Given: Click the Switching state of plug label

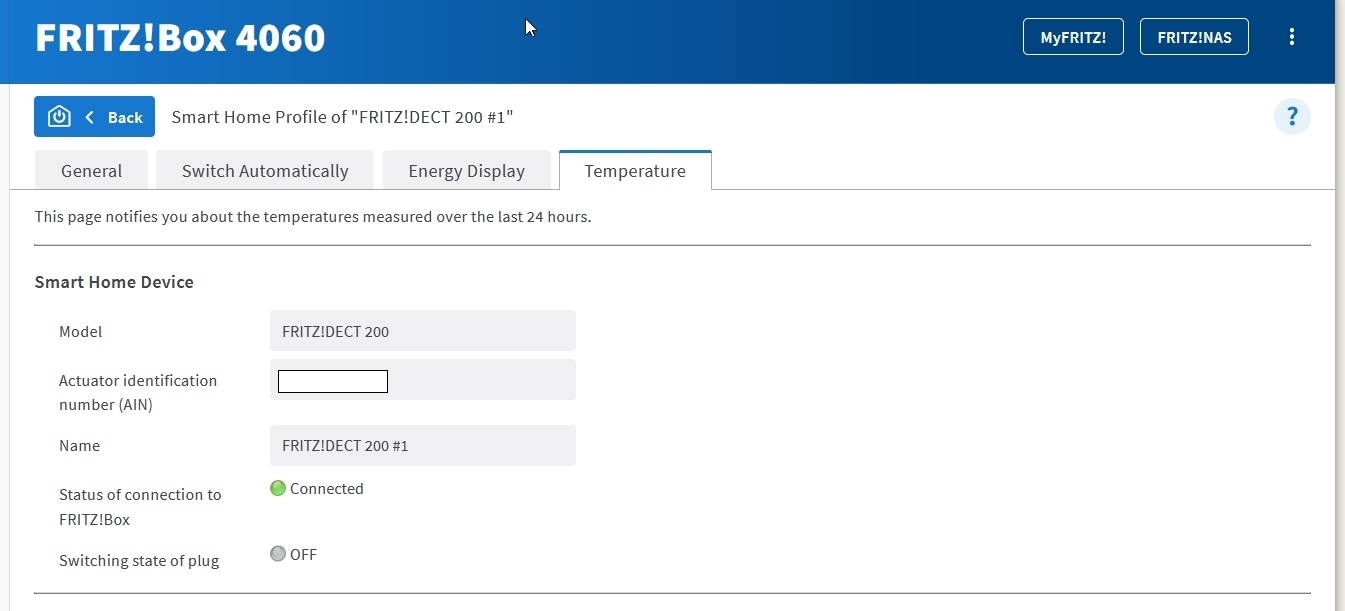Looking at the screenshot, I should coord(139,560).
